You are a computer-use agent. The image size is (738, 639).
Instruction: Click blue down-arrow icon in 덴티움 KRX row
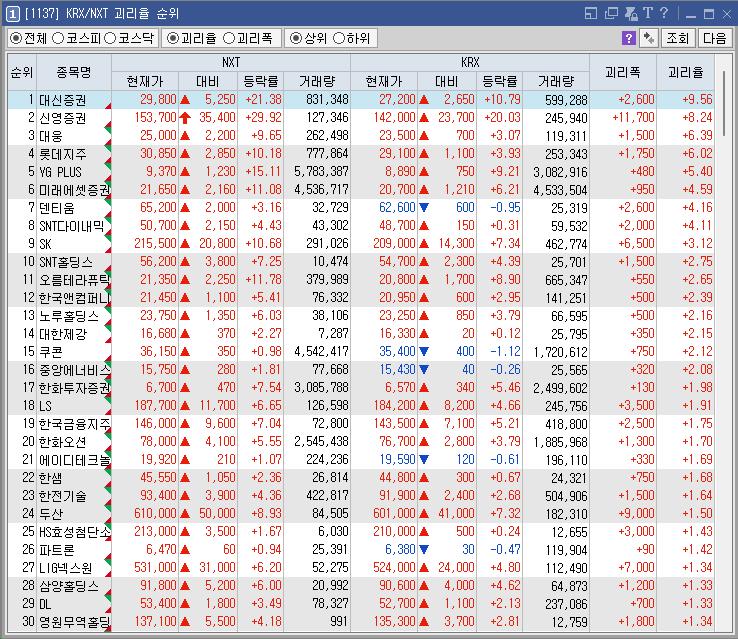(x=424, y=208)
